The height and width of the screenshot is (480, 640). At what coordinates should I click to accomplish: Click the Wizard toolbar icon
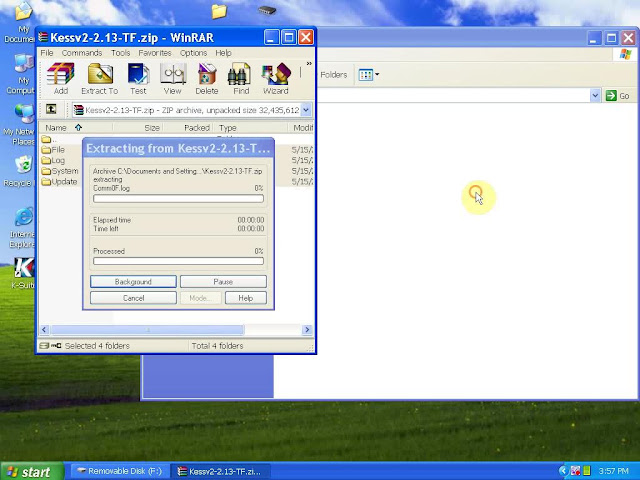(x=276, y=79)
